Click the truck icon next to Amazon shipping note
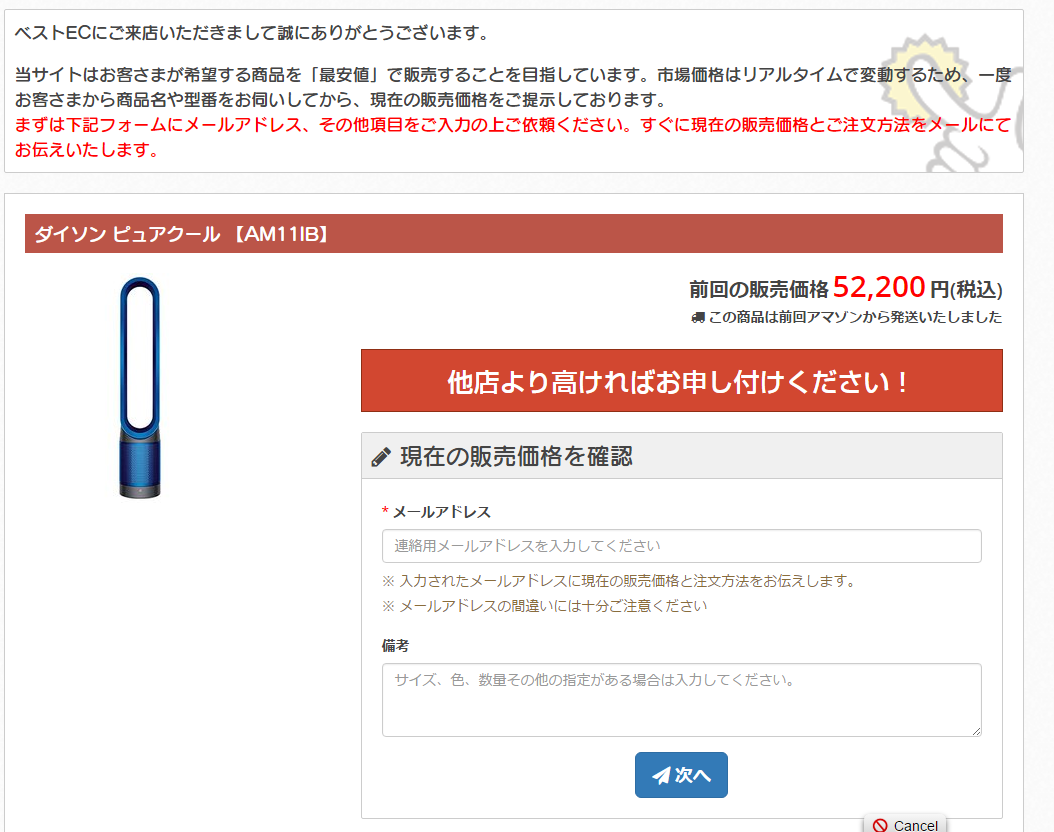 (x=698, y=317)
